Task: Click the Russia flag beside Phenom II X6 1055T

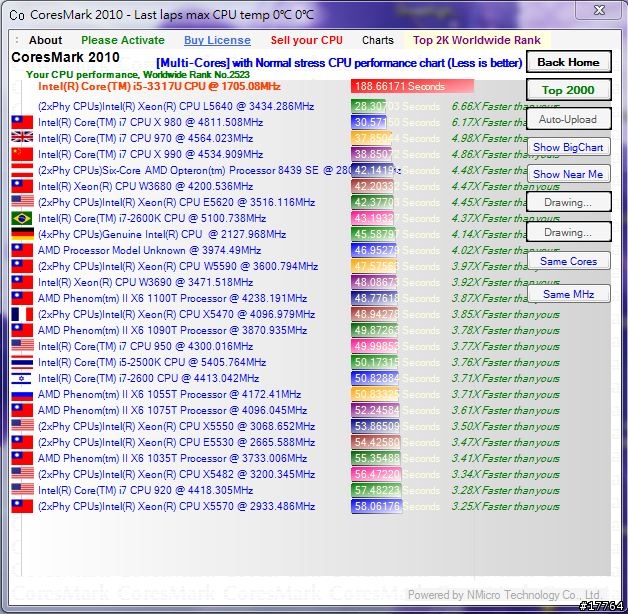Action: [x=22, y=395]
